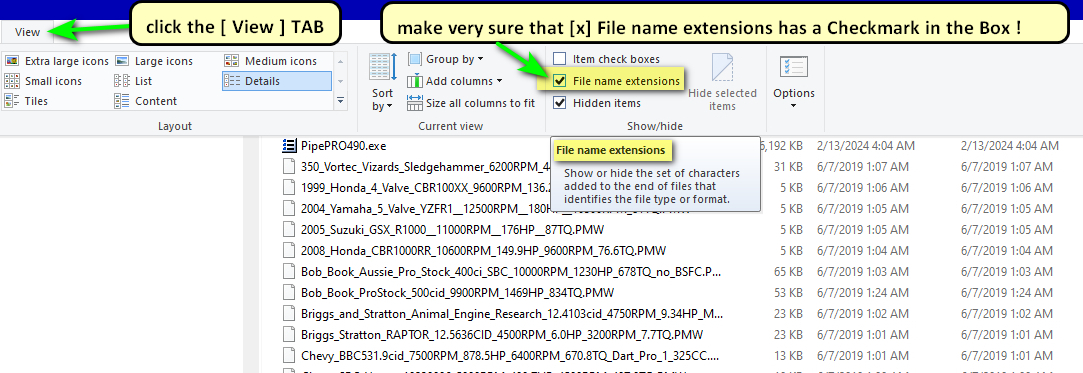Open the Options dropdown arrow
Image resolution: width=1083 pixels, height=373 pixels.
[794, 106]
